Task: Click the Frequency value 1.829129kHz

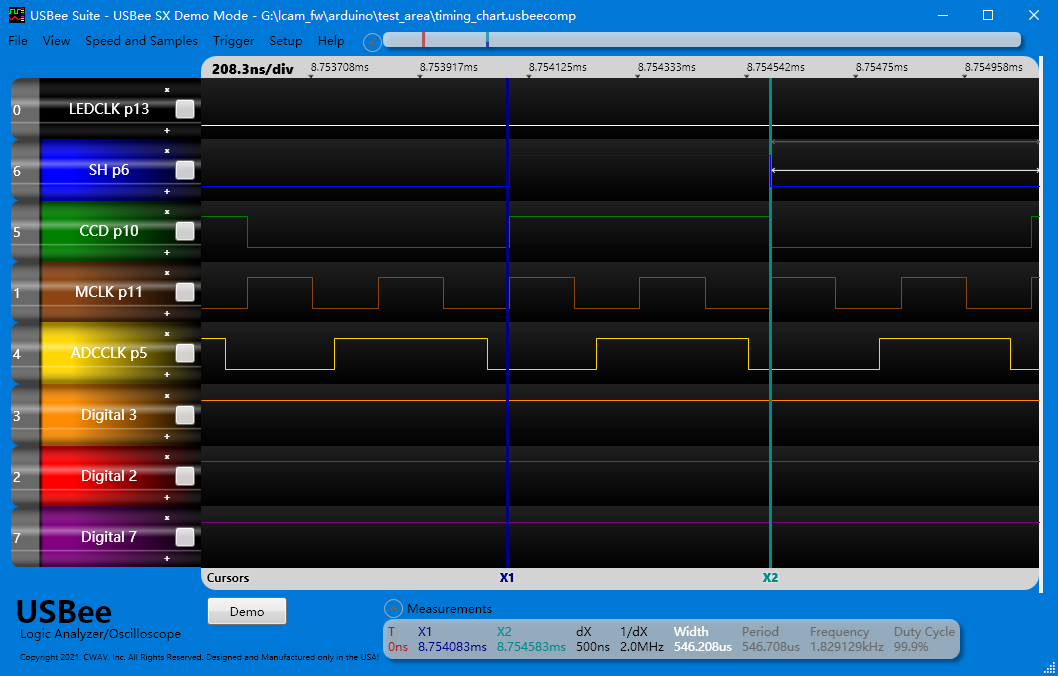Action: [847, 647]
